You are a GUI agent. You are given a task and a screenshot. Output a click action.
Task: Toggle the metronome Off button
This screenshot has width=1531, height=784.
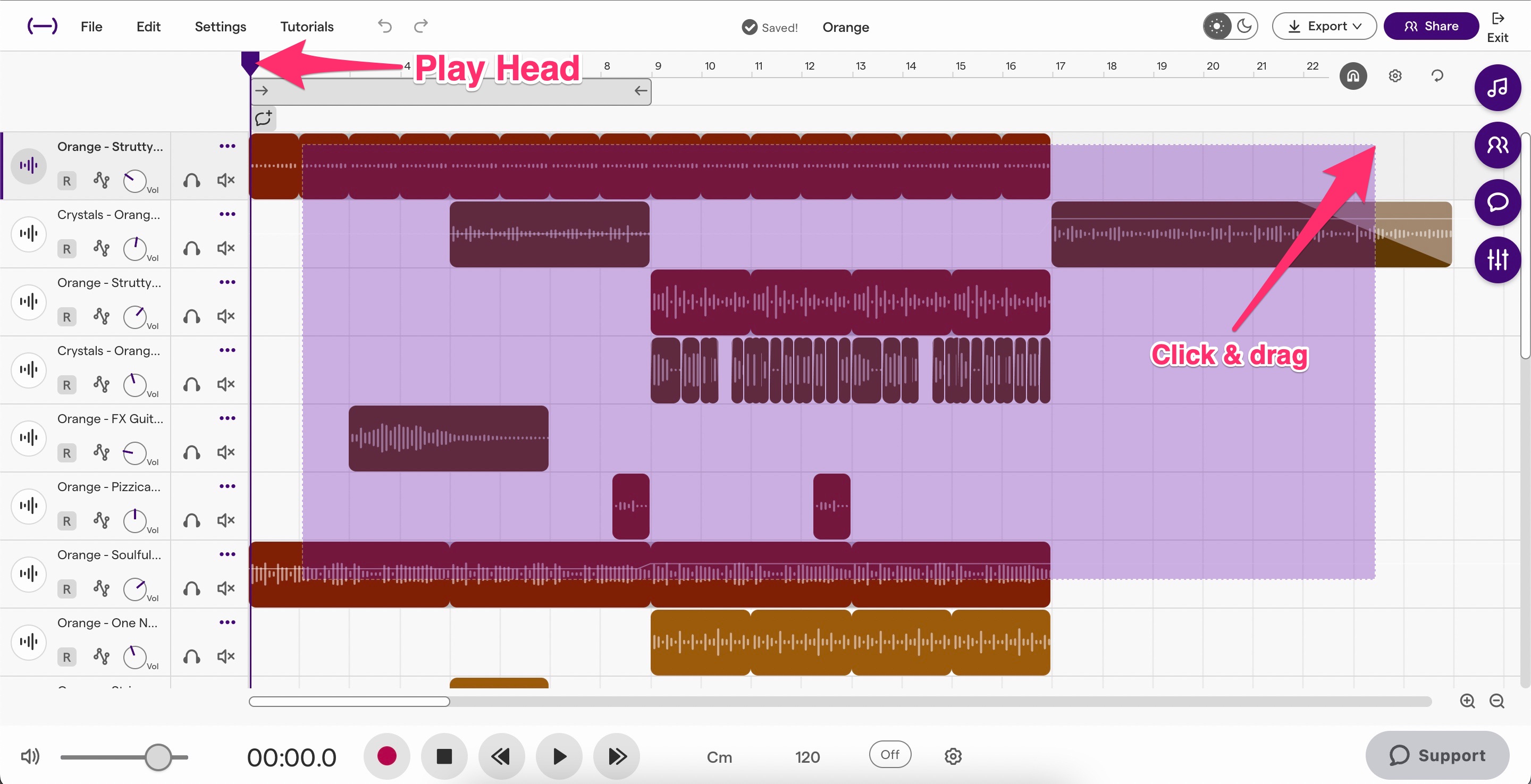[x=890, y=754]
